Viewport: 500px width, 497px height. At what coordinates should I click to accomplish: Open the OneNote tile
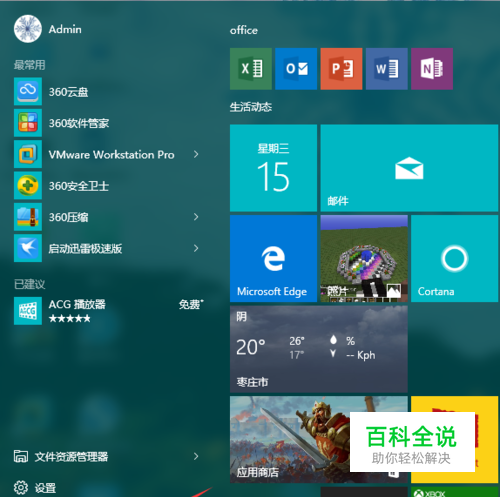coord(432,69)
